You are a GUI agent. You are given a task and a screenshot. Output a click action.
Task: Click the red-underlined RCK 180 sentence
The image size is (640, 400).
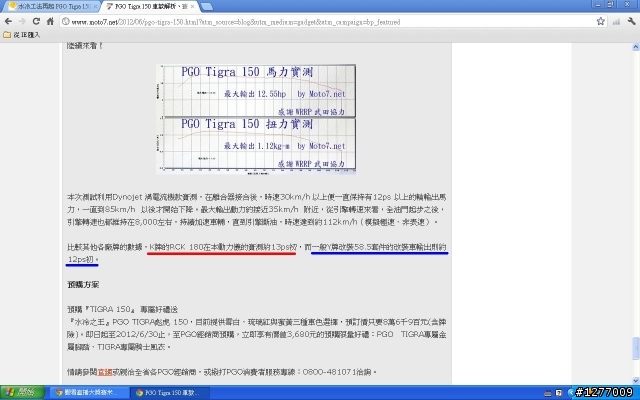(223, 247)
